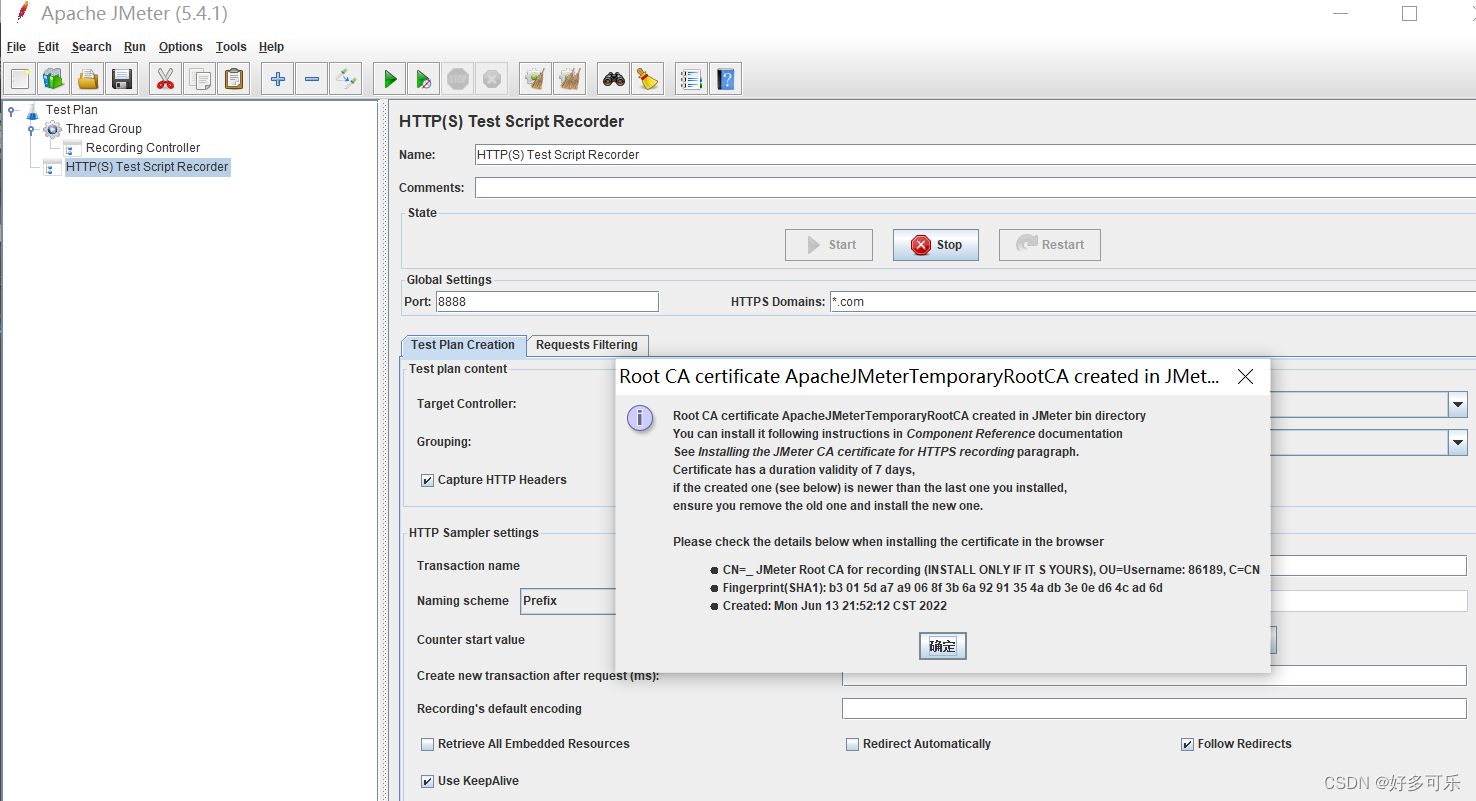Select Thread Group in the tree
This screenshot has width=1476, height=801.
click(x=104, y=129)
